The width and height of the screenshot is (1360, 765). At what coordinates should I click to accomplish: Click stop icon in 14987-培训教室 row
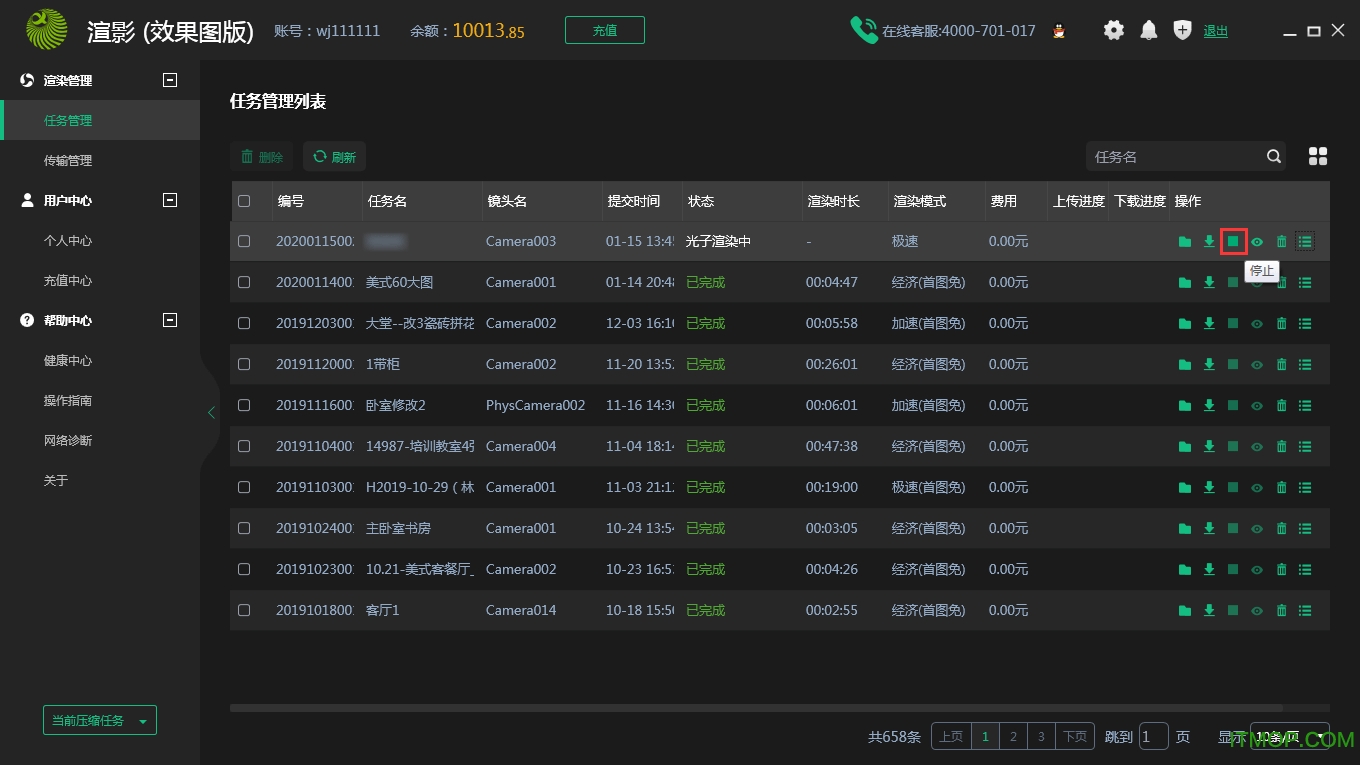(1233, 446)
